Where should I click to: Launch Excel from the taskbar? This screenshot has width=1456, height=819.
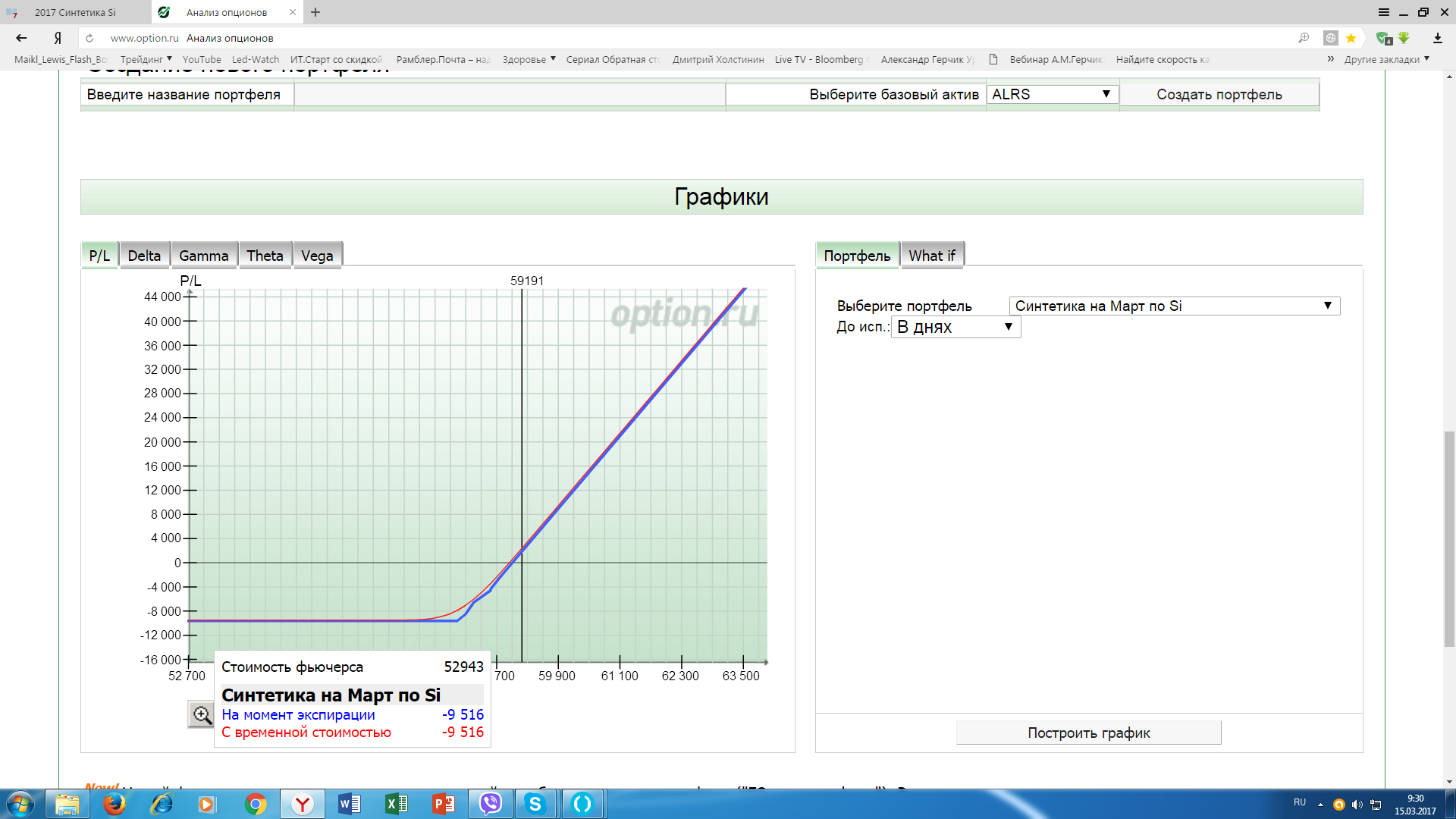396,804
